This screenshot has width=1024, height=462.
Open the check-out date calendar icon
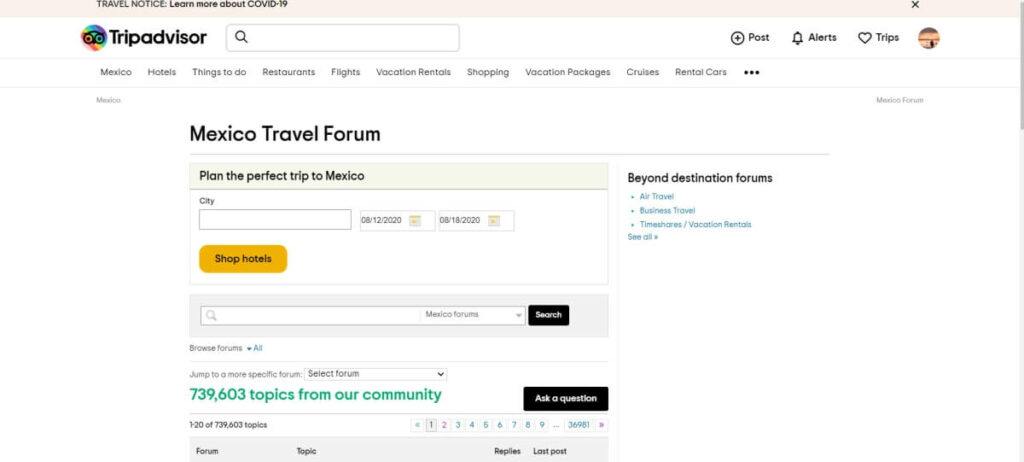point(494,221)
